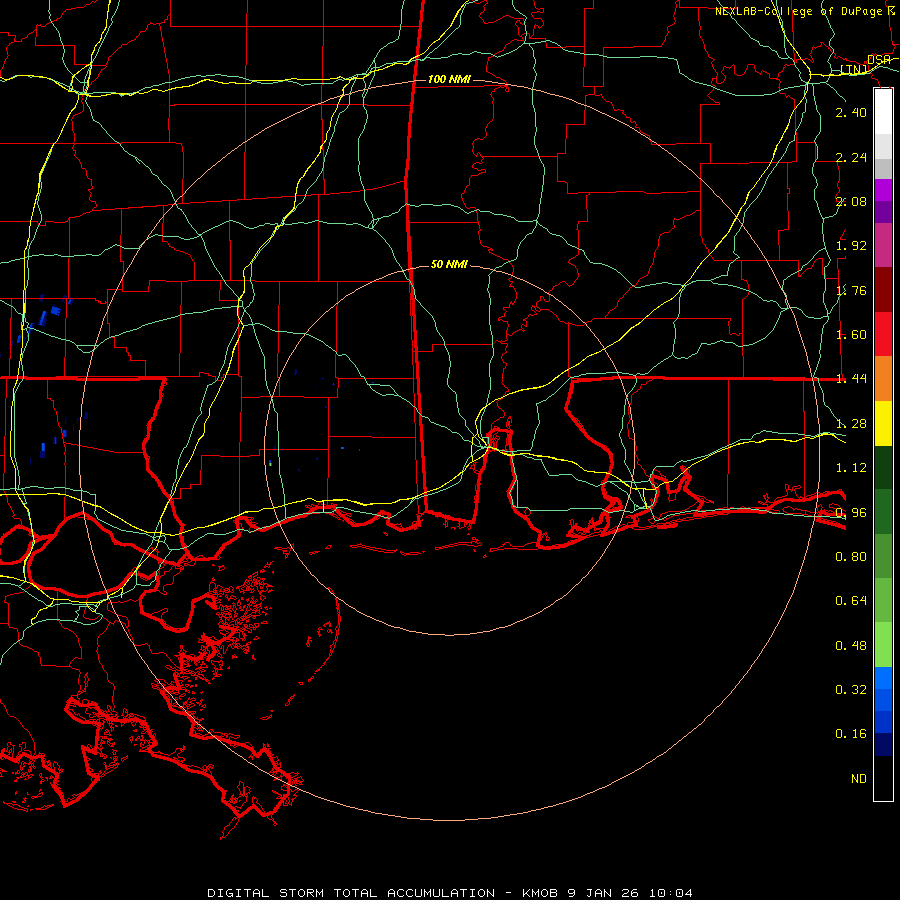Viewport: 900px width, 900px height.
Task: Click the bright red swatch beside 1.60
Action: point(883,334)
